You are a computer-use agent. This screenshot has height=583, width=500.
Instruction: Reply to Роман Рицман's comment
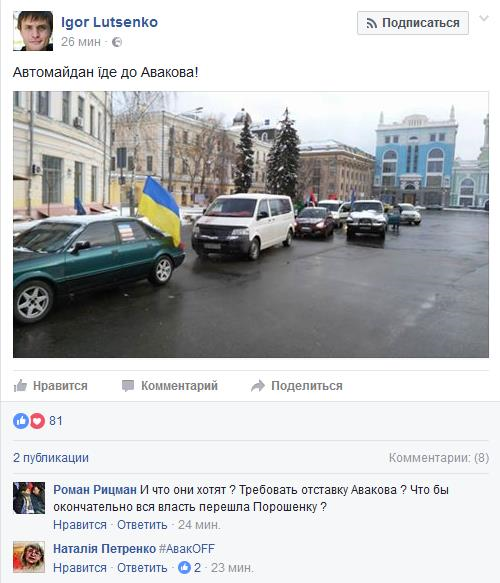[142, 525]
